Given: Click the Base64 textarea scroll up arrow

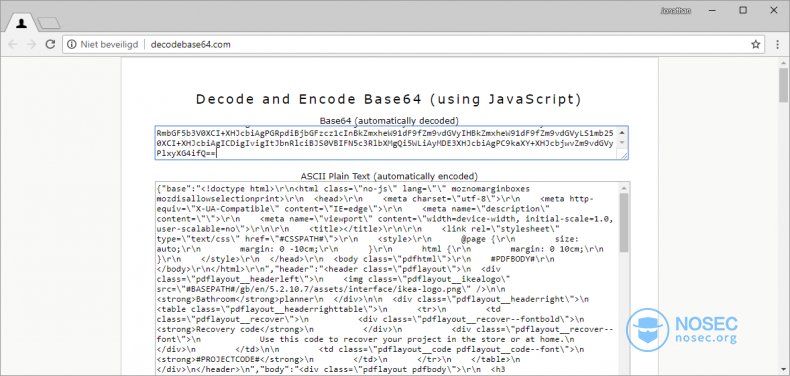Looking at the screenshot, I should (x=622, y=133).
